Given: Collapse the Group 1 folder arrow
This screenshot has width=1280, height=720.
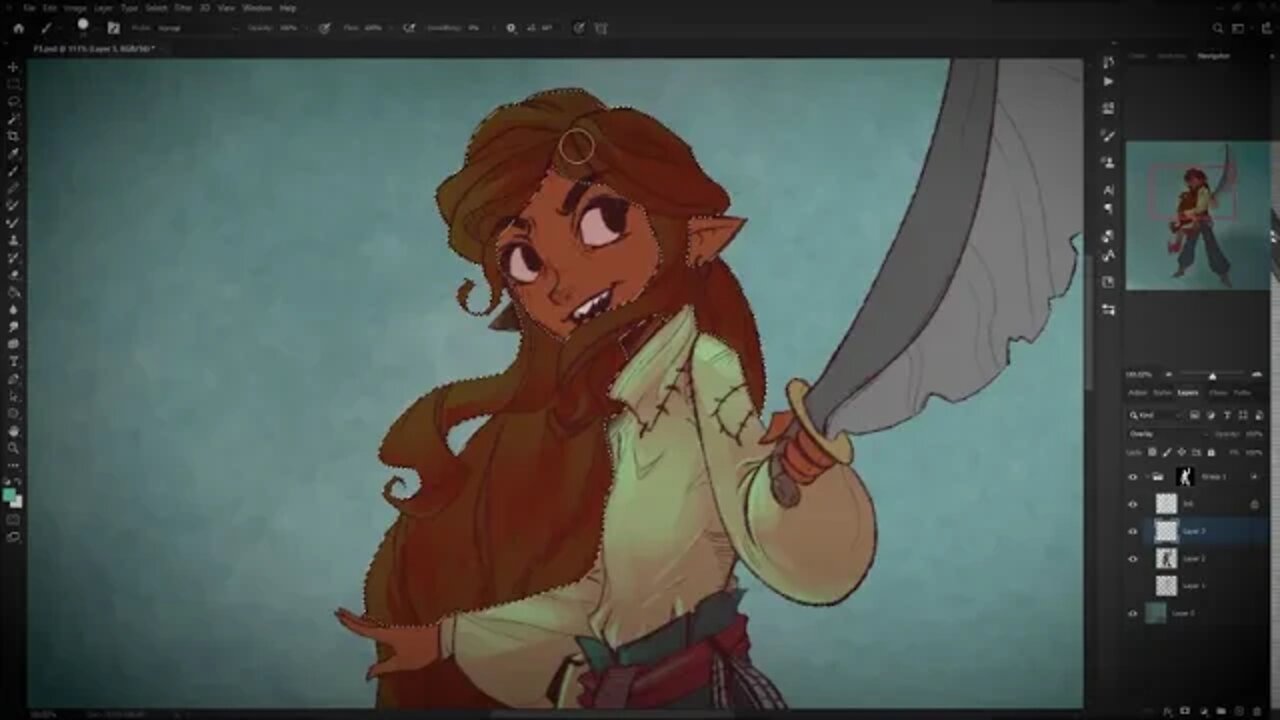Looking at the screenshot, I should [1146, 476].
